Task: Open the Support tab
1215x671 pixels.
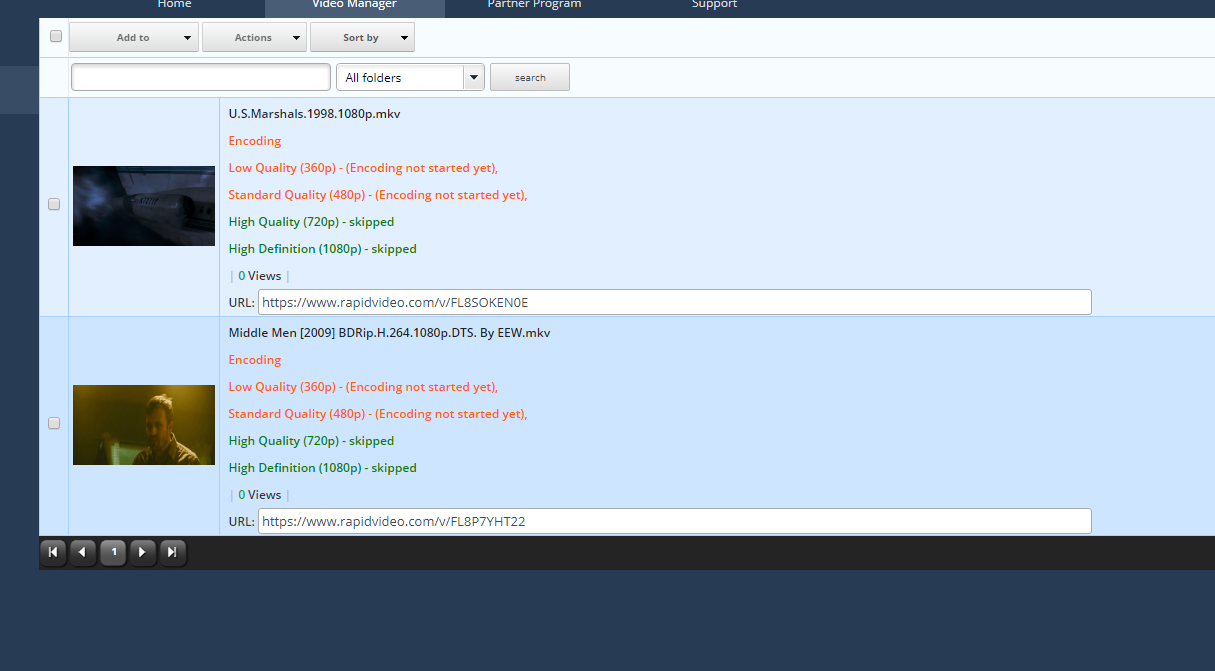Action: (714, 5)
